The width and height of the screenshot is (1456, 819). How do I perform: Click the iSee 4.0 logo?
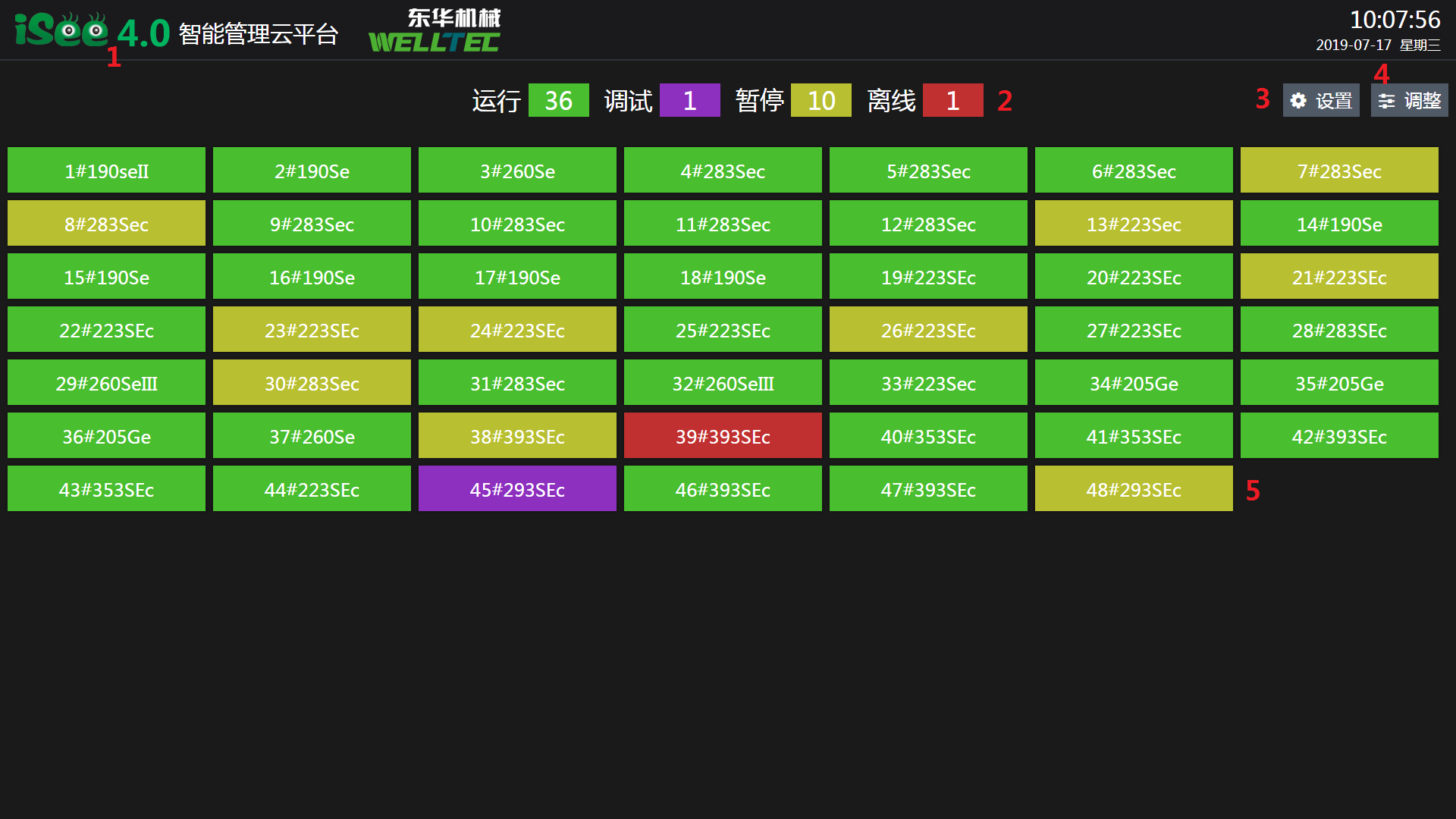click(91, 32)
